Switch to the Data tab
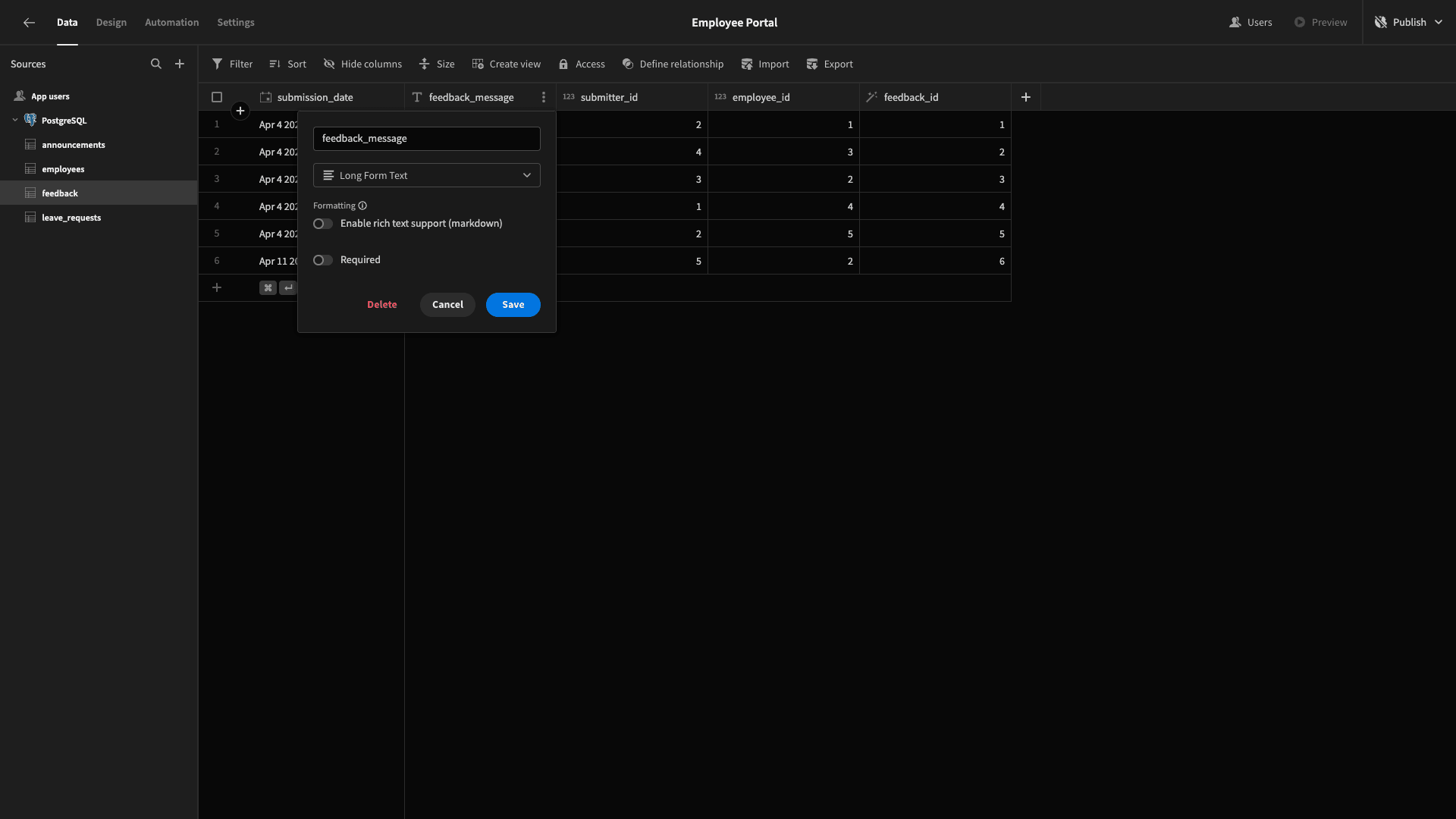1456x819 pixels. (67, 23)
